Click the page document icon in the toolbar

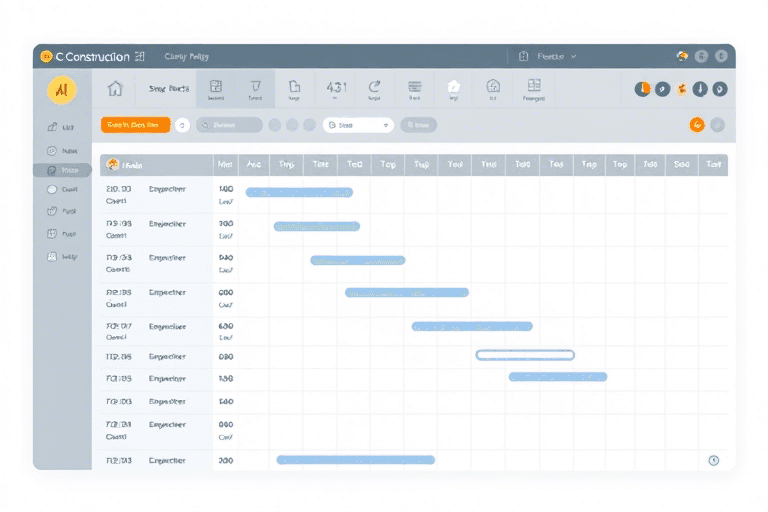294,89
